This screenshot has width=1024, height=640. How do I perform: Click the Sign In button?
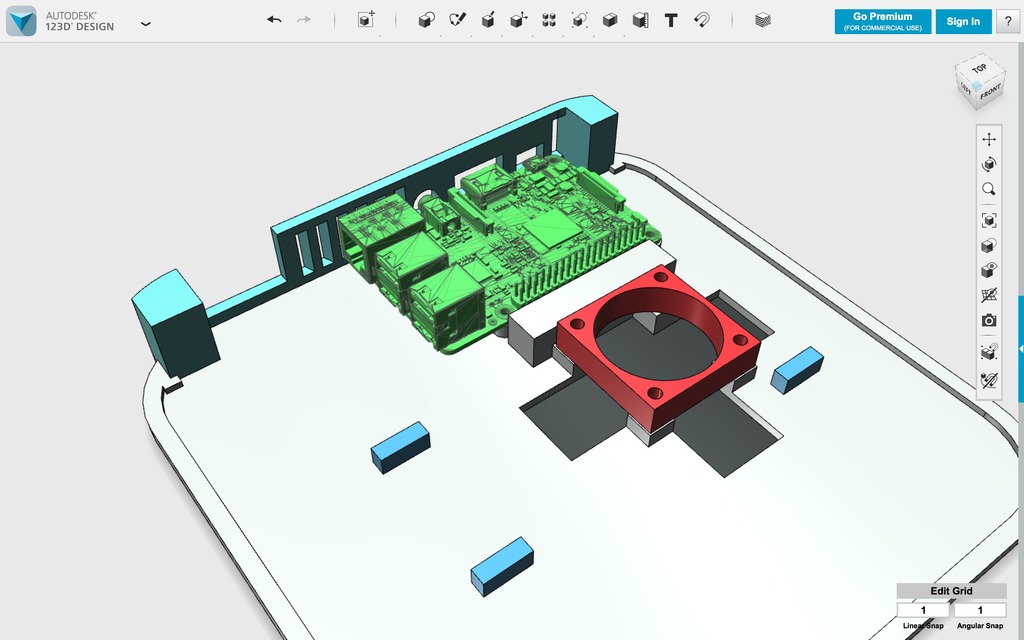963,21
